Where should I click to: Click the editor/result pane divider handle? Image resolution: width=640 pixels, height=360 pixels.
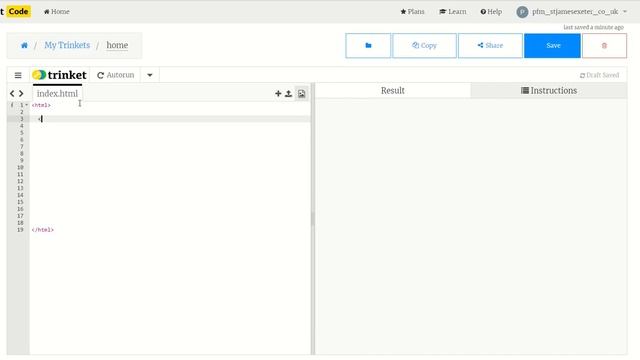coord(313,219)
